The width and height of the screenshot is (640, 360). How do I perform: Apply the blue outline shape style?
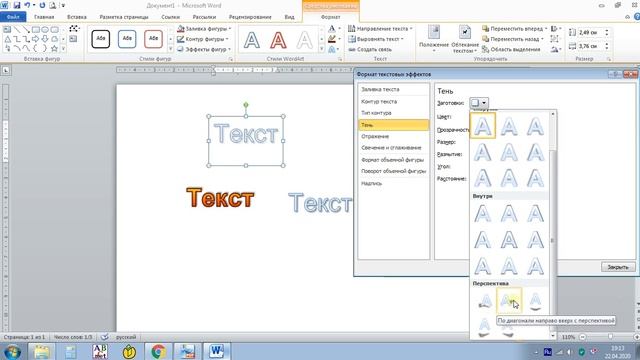pyautogui.click(x=127, y=39)
